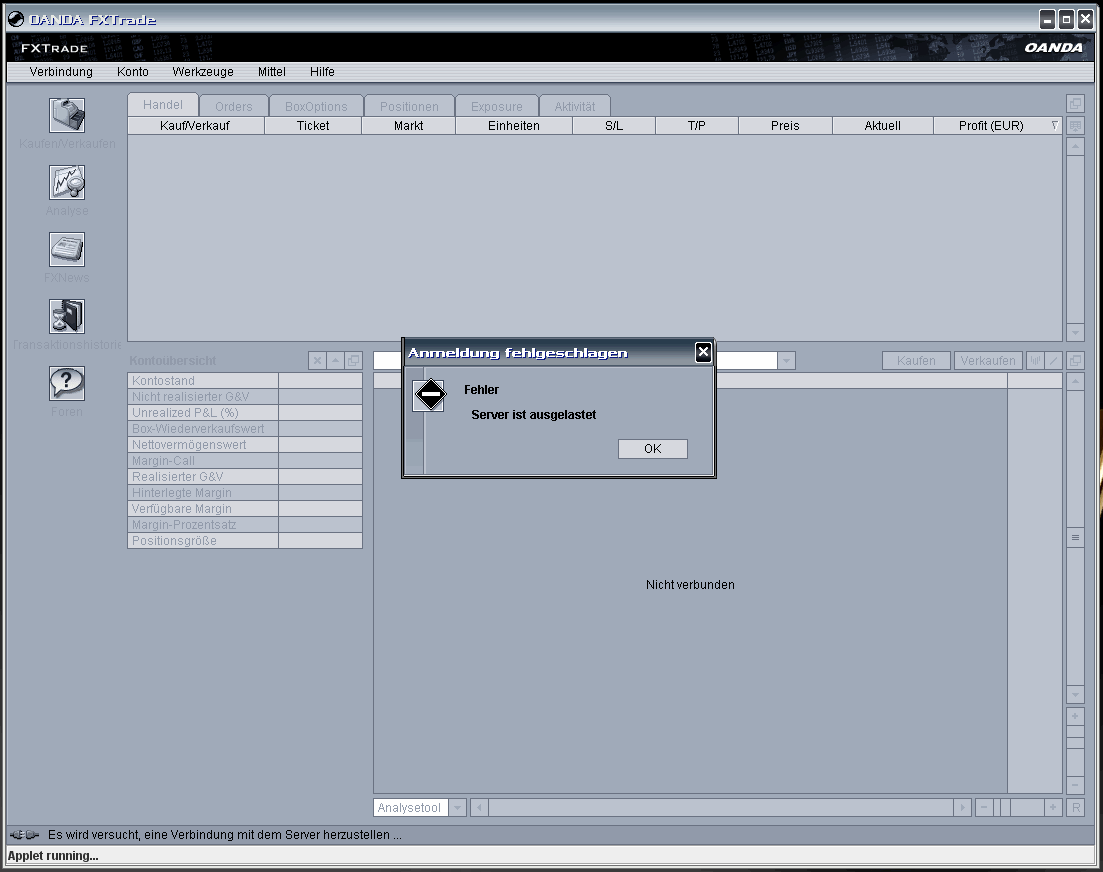
Task: Select the Kontostand row
Action: [245, 380]
